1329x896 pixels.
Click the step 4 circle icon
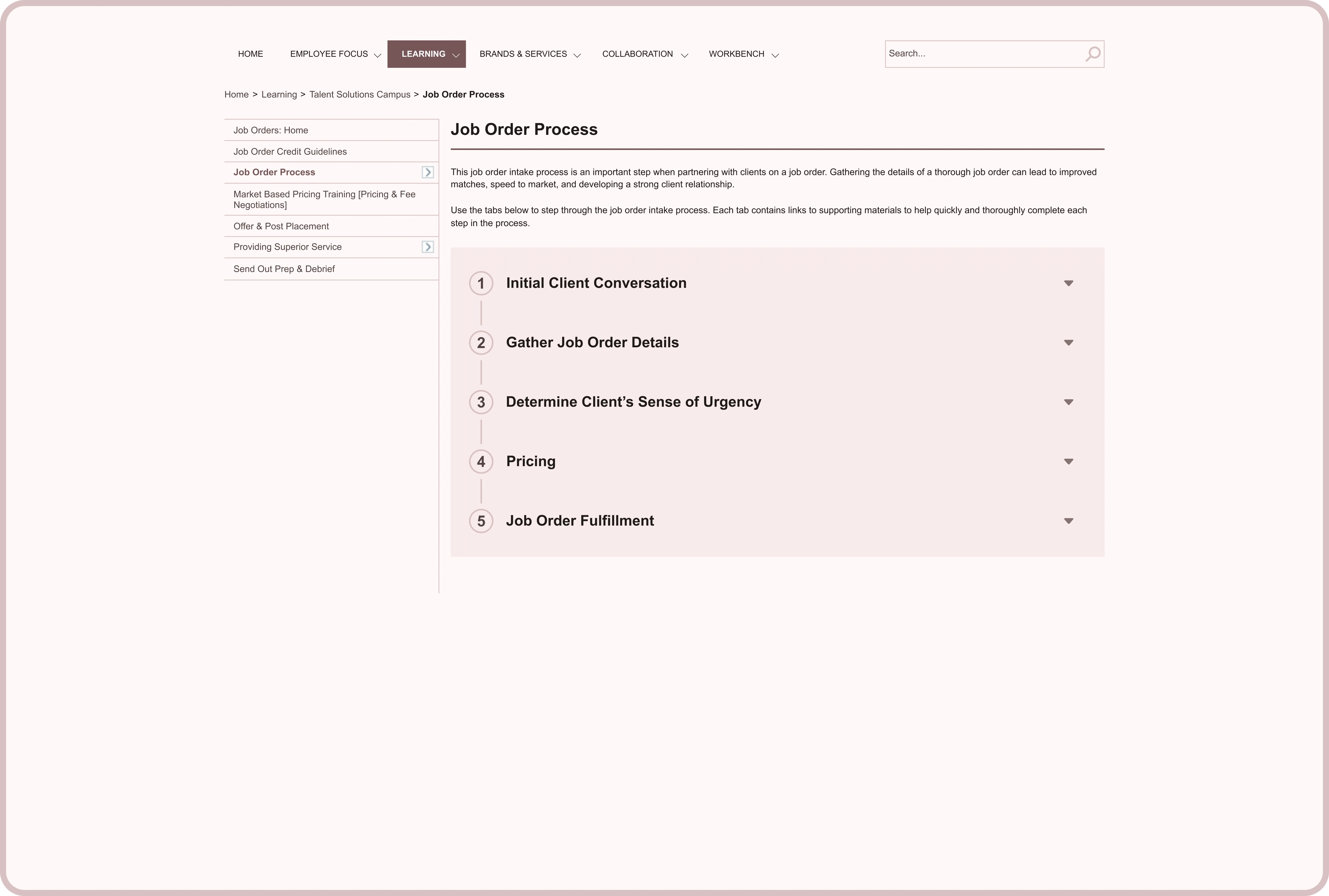[481, 462]
